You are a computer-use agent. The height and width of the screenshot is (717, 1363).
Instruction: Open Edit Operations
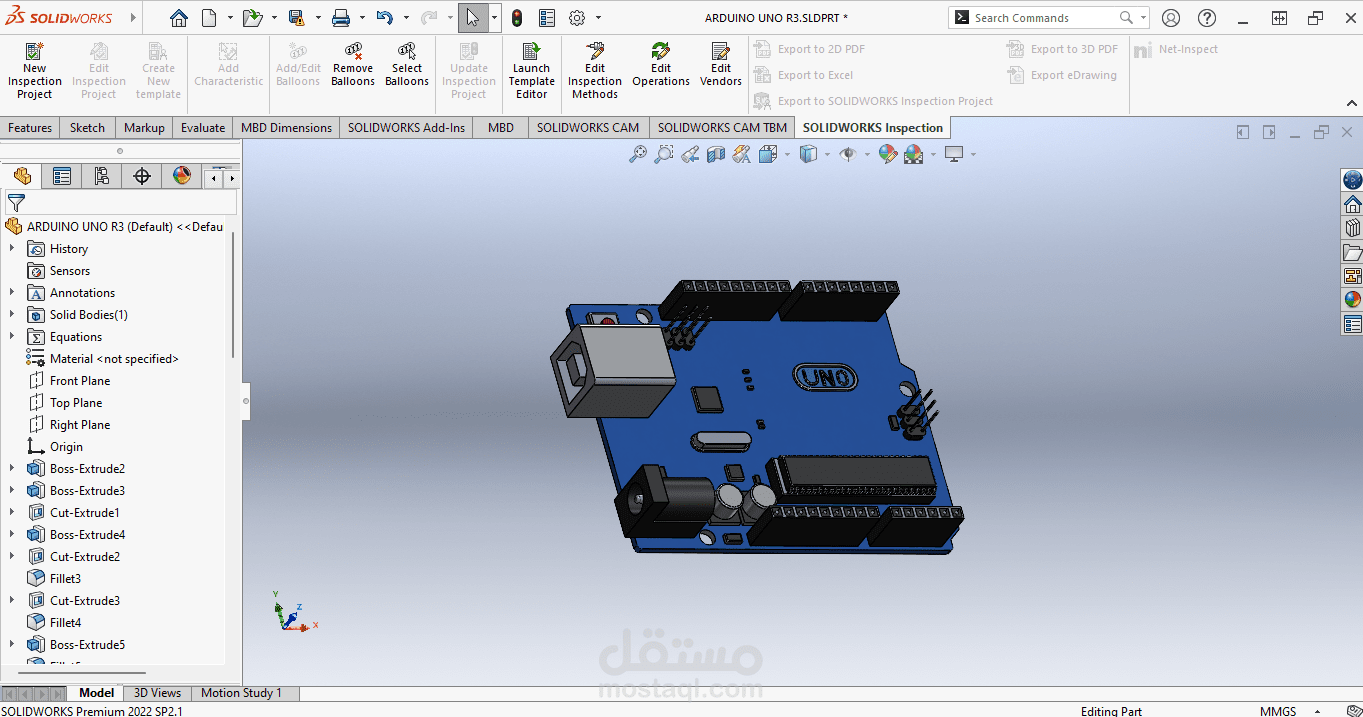click(x=661, y=64)
